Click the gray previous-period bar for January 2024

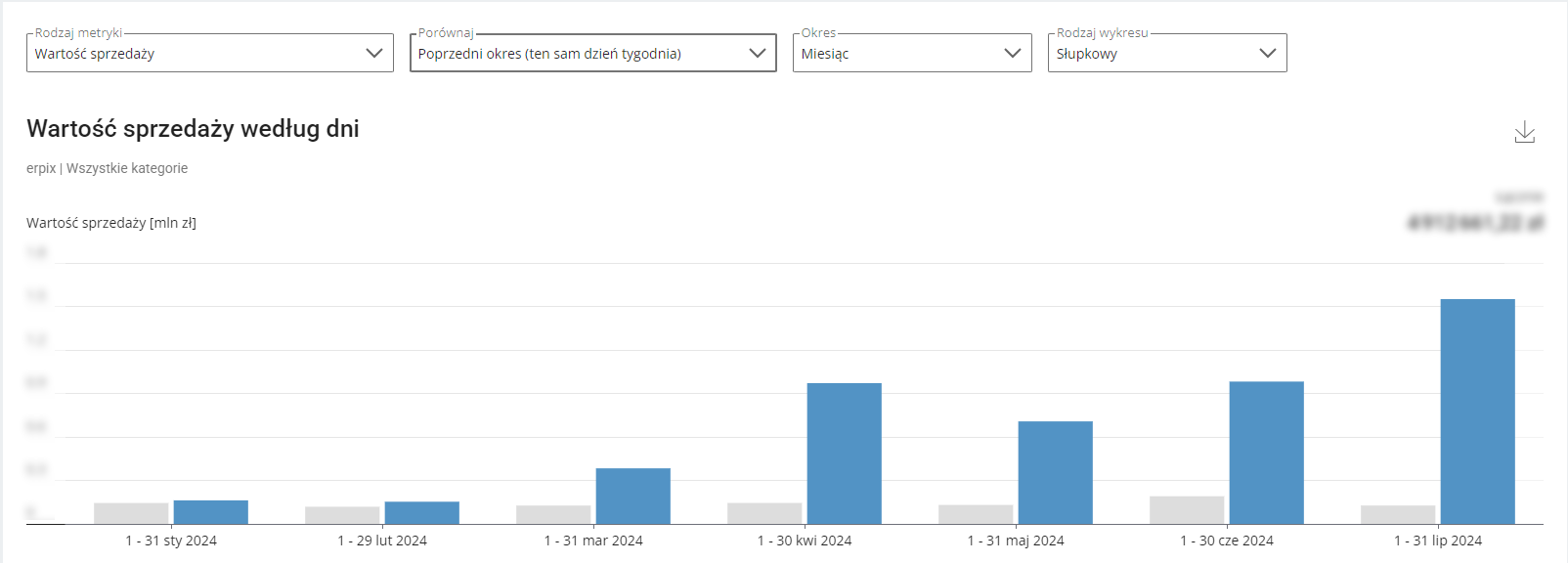click(131, 513)
